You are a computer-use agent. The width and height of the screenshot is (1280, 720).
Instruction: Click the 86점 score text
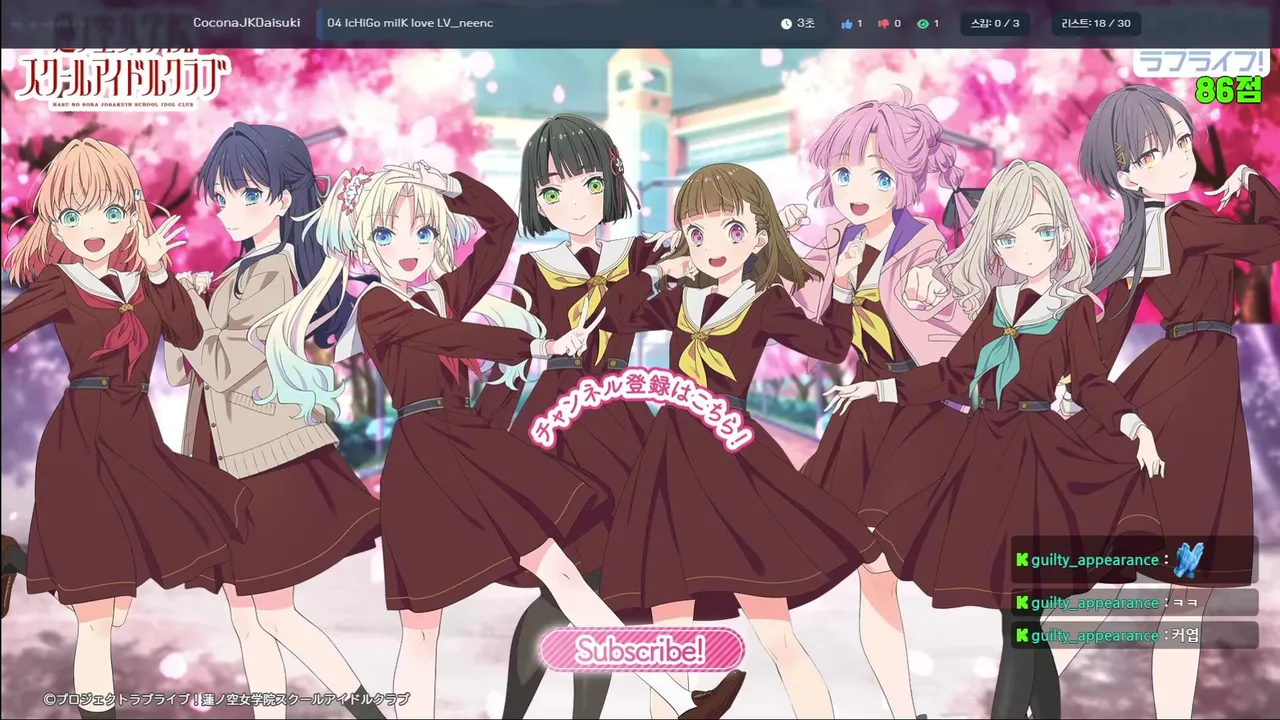(x=1230, y=90)
